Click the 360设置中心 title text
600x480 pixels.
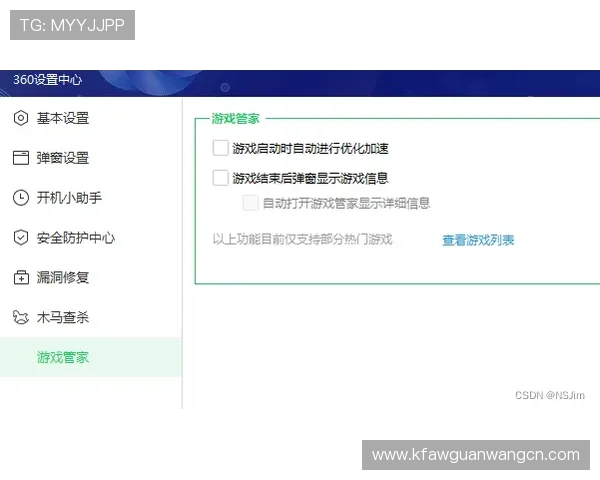47,80
